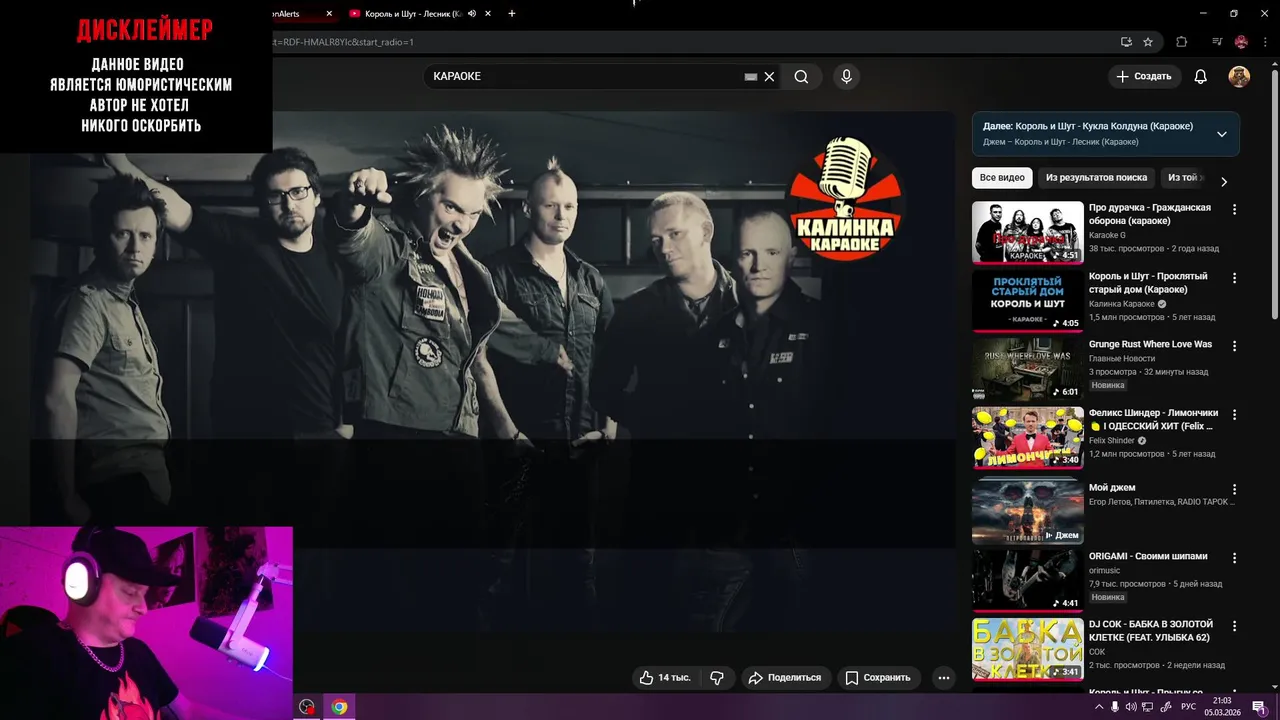Click the Karaoke G channel name

(x=1107, y=235)
